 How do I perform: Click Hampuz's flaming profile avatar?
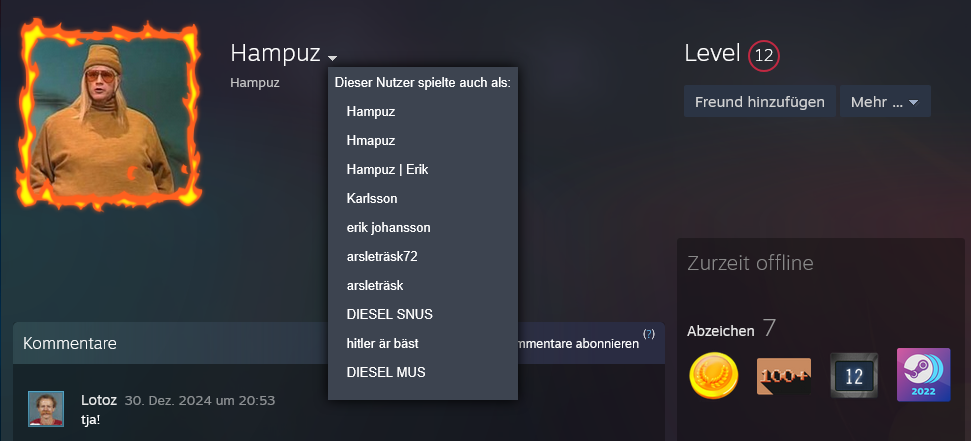(111, 115)
